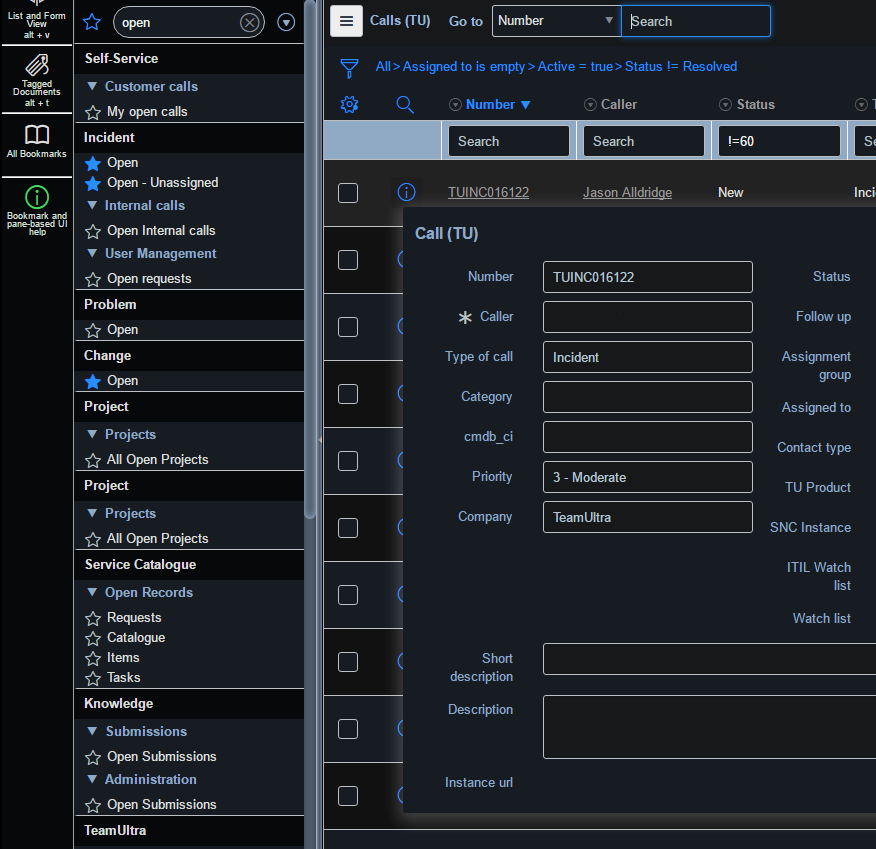Open the preview info icon for TUINC016122
The height and width of the screenshot is (849, 876).
point(405,192)
